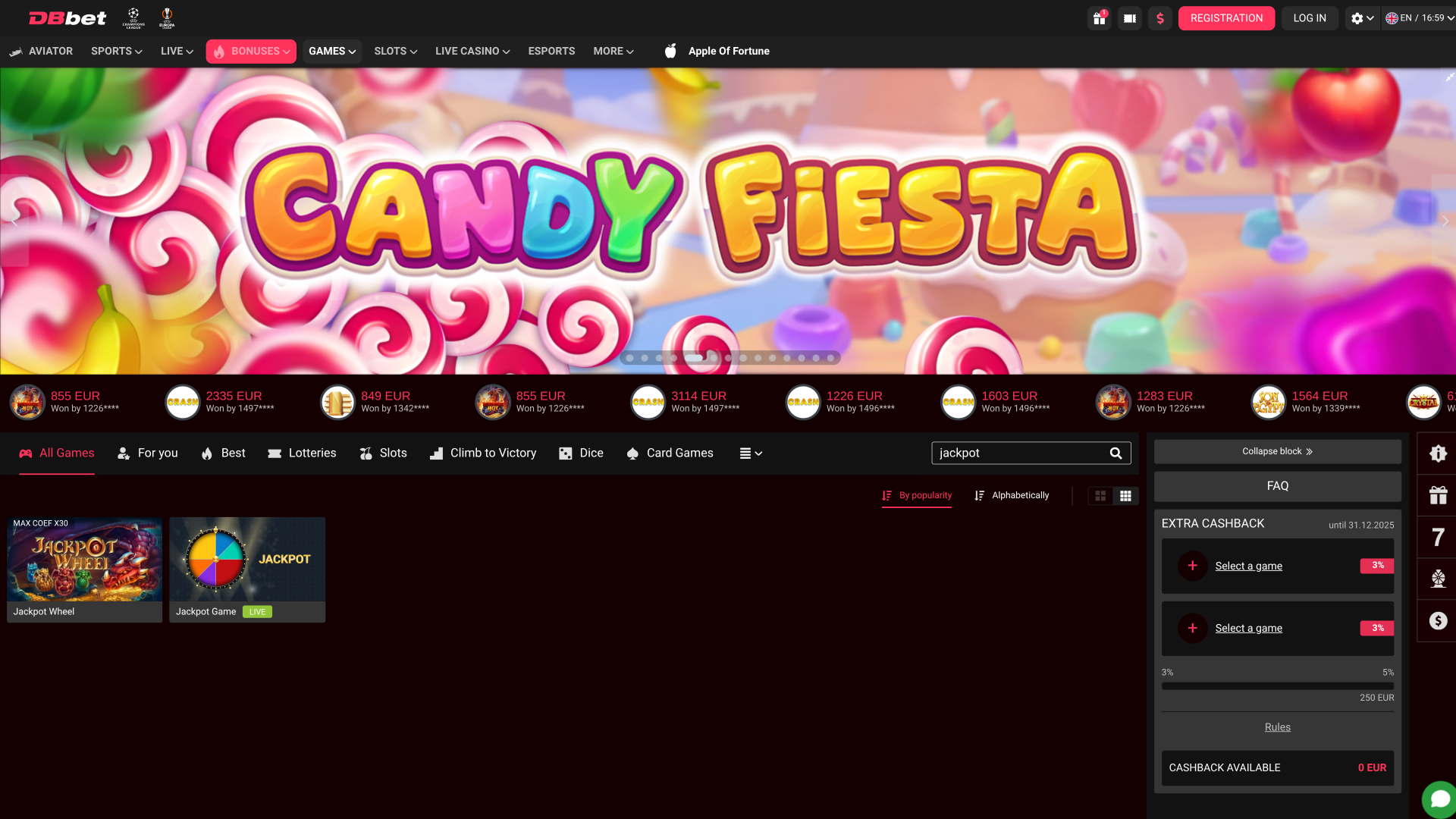The width and height of the screenshot is (1456, 819).
Task: Open the dollar payments icon in the header
Action: (1159, 17)
